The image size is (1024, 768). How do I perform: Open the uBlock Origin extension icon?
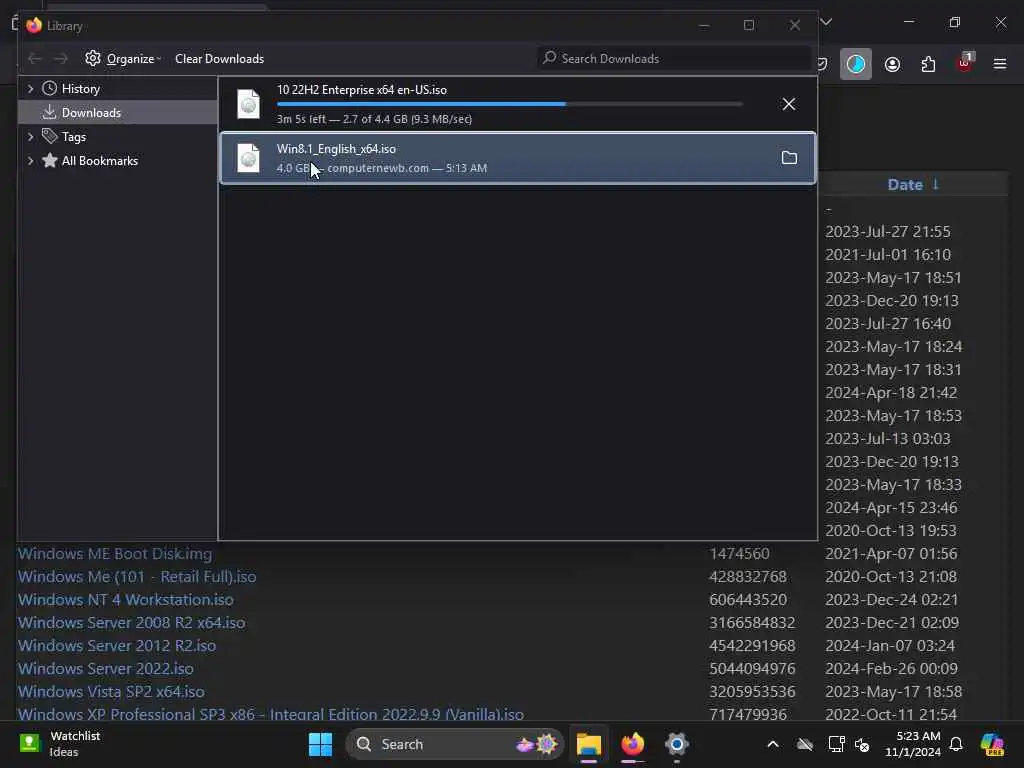click(965, 63)
